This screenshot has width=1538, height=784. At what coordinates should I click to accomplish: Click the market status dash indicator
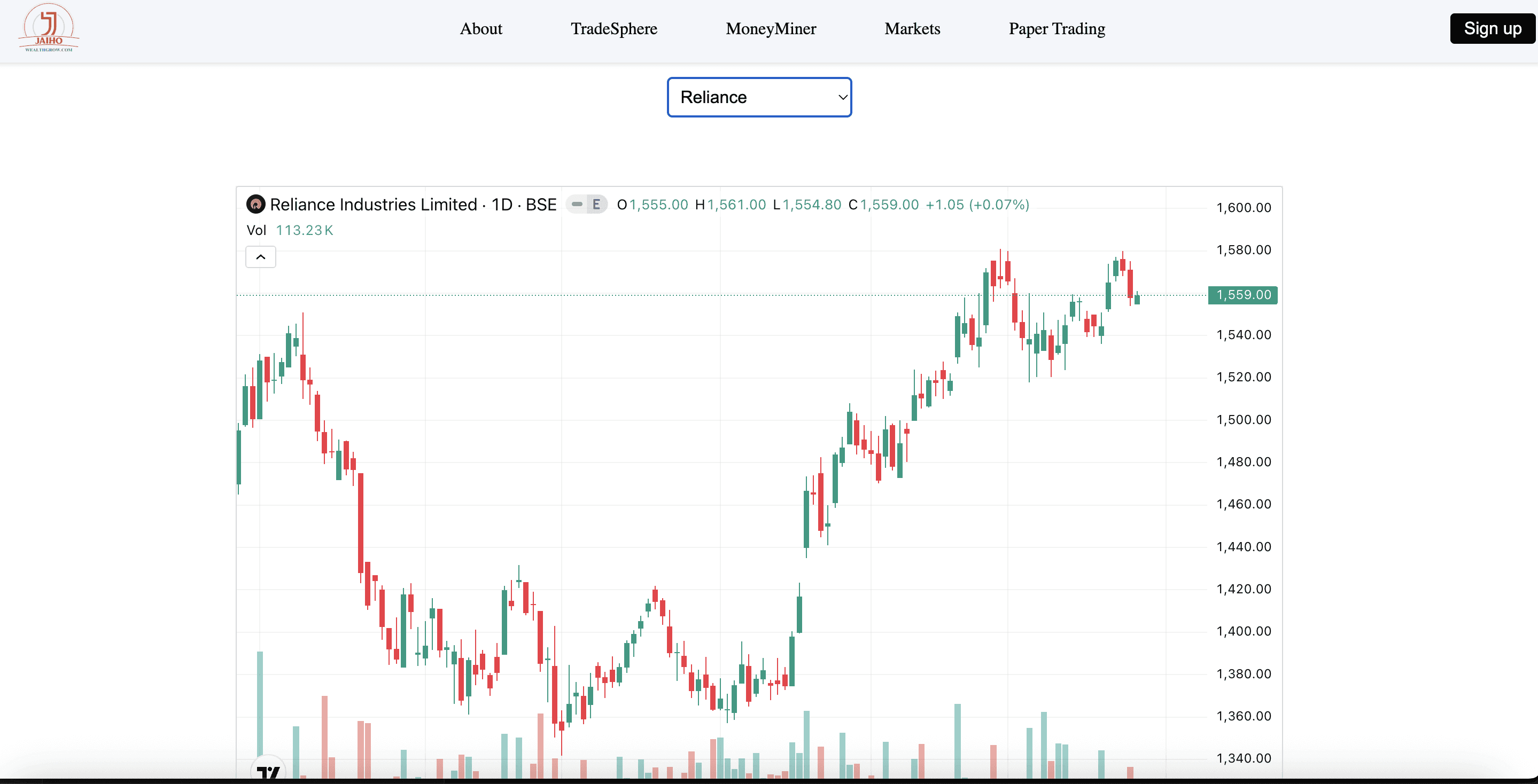[577, 205]
